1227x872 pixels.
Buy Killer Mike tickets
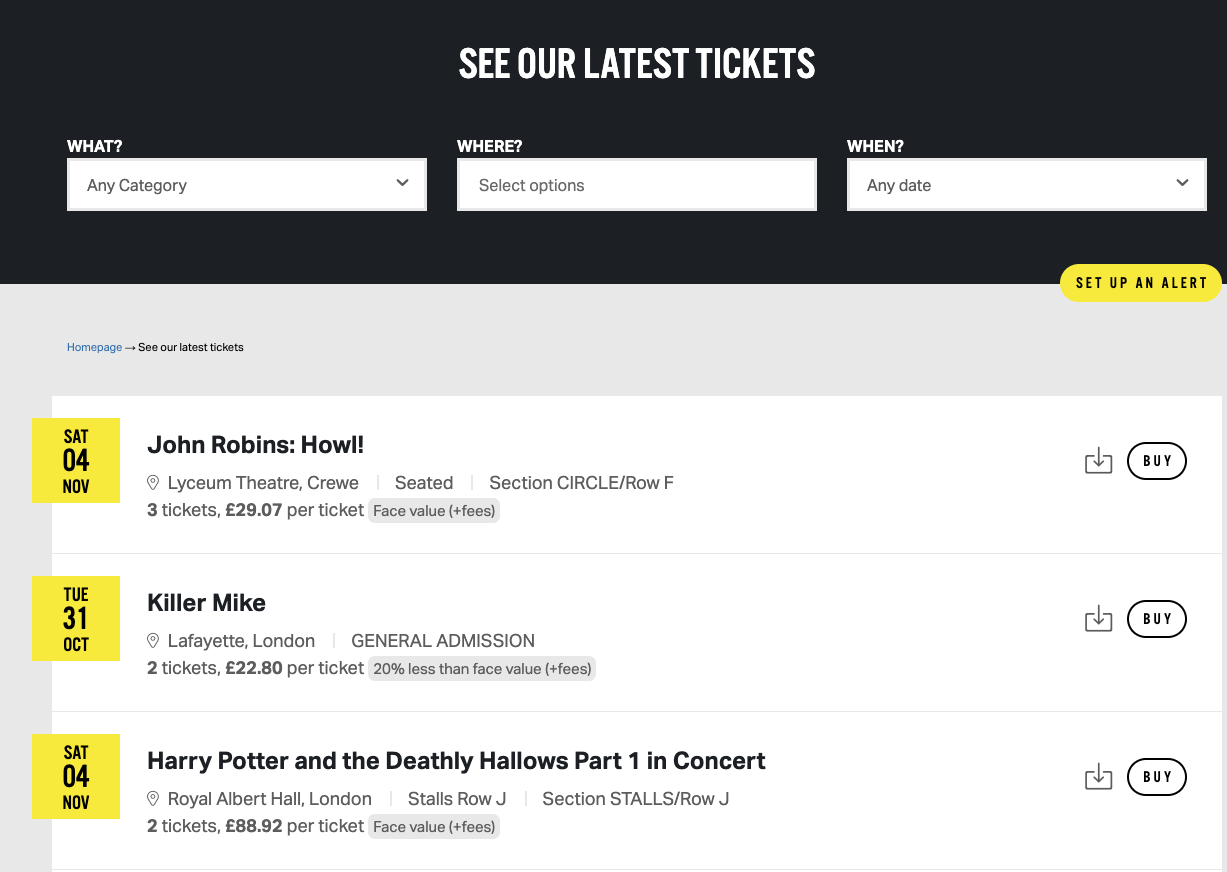coord(1157,619)
